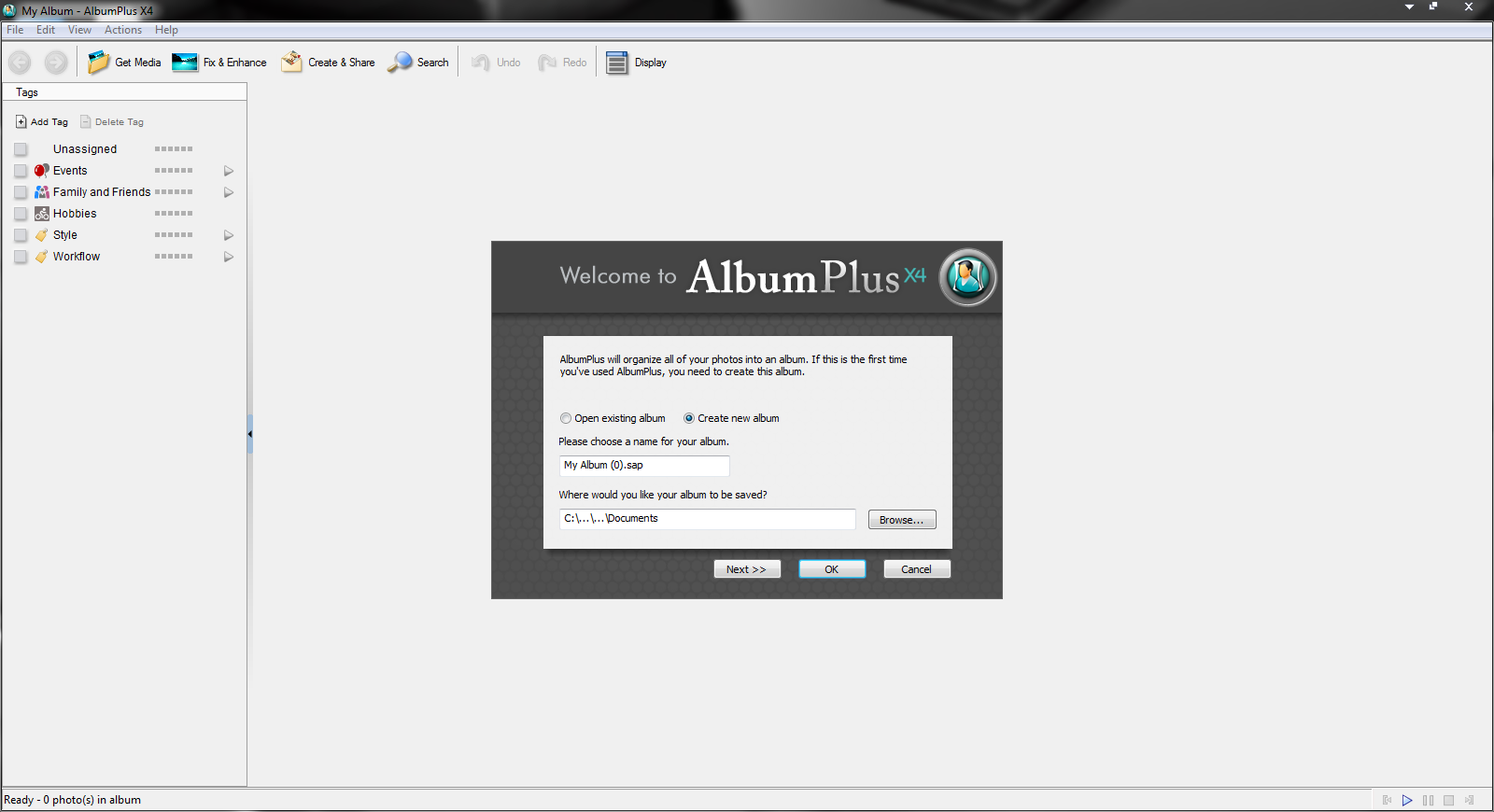Open the title bar dropdown arrow
This screenshot has height=812, width=1494.
[1409, 7]
